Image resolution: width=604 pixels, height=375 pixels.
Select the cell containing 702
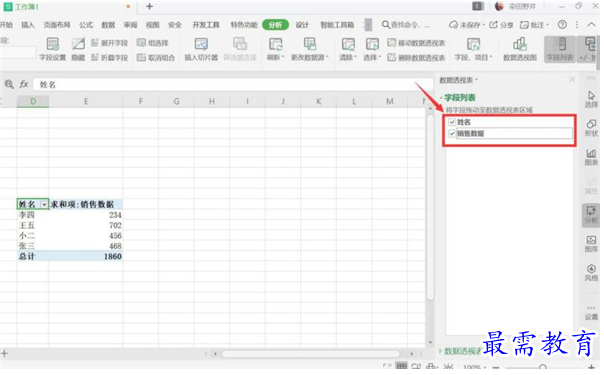pos(86,225)
